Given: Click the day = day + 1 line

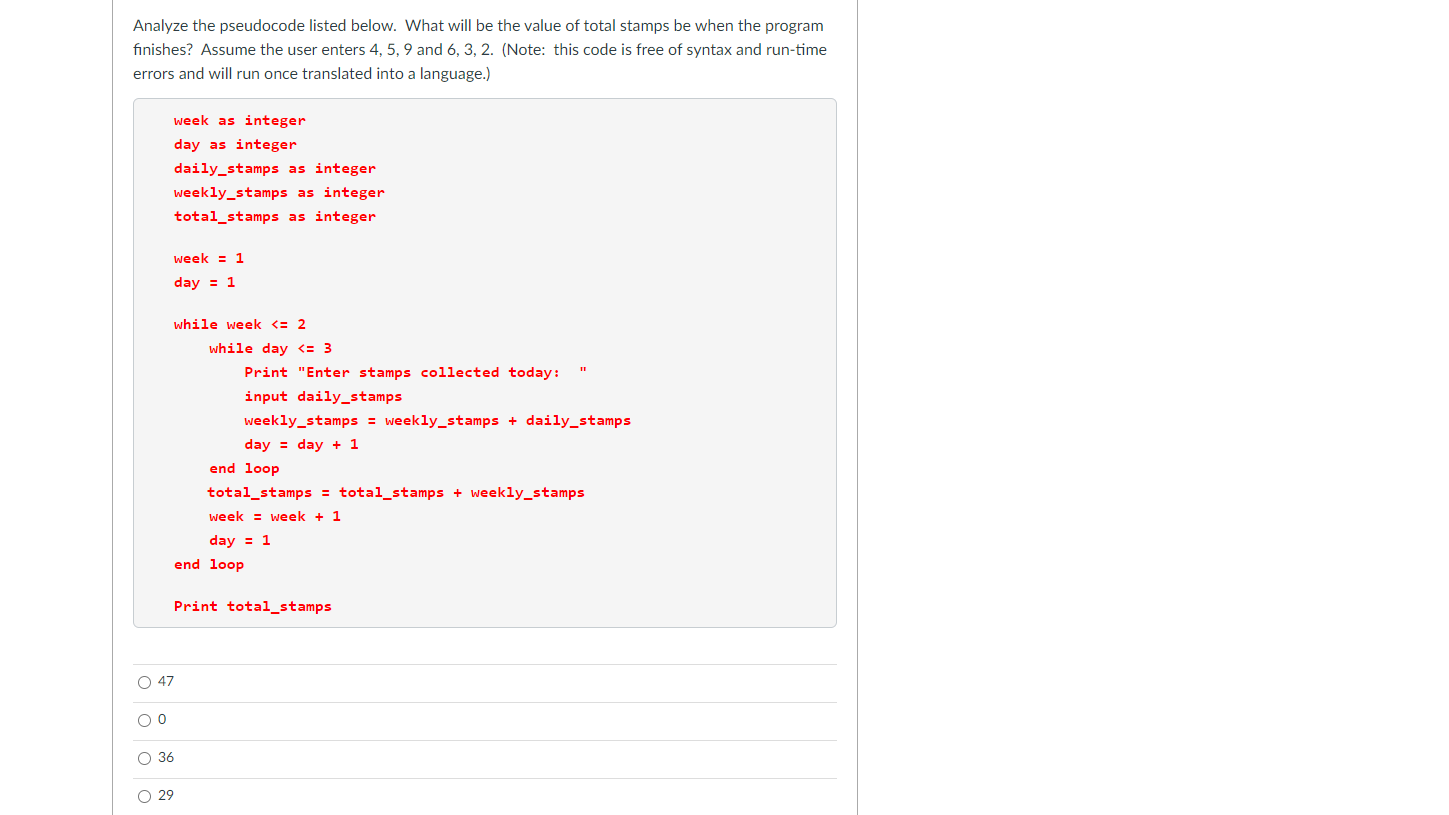Looking at the screenshot, I should point(301,444).
